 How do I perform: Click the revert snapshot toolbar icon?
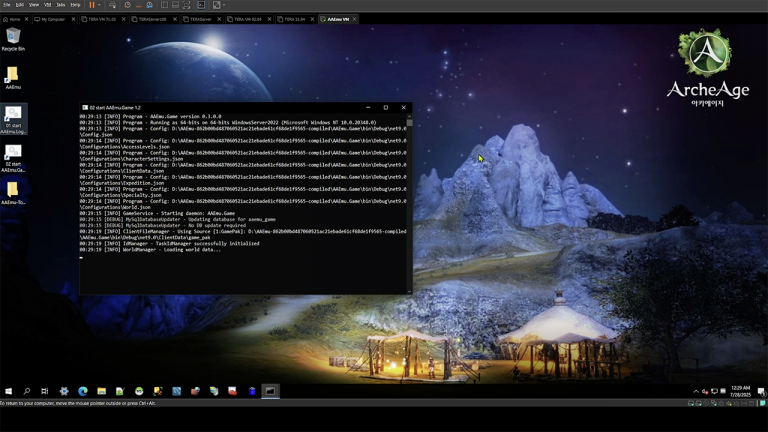click(x=138, y=5)
